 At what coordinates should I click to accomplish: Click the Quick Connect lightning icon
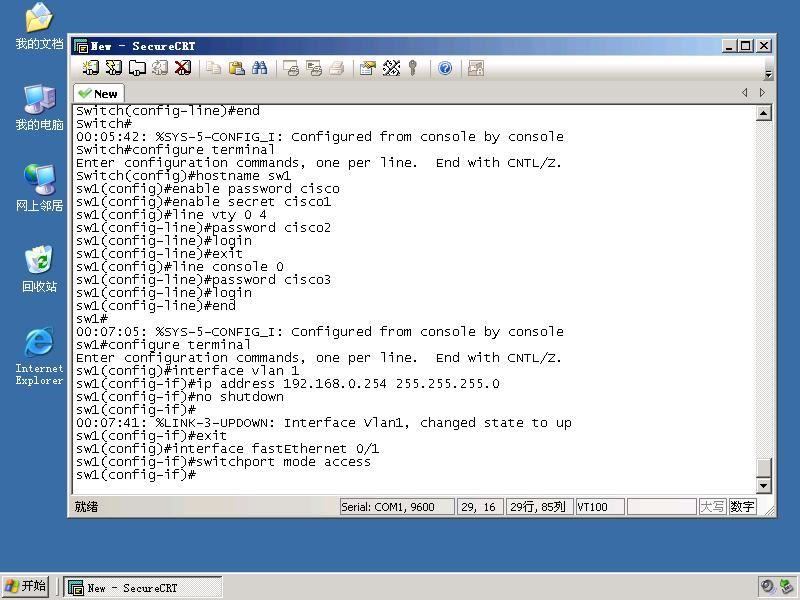(x=113, y=68)
